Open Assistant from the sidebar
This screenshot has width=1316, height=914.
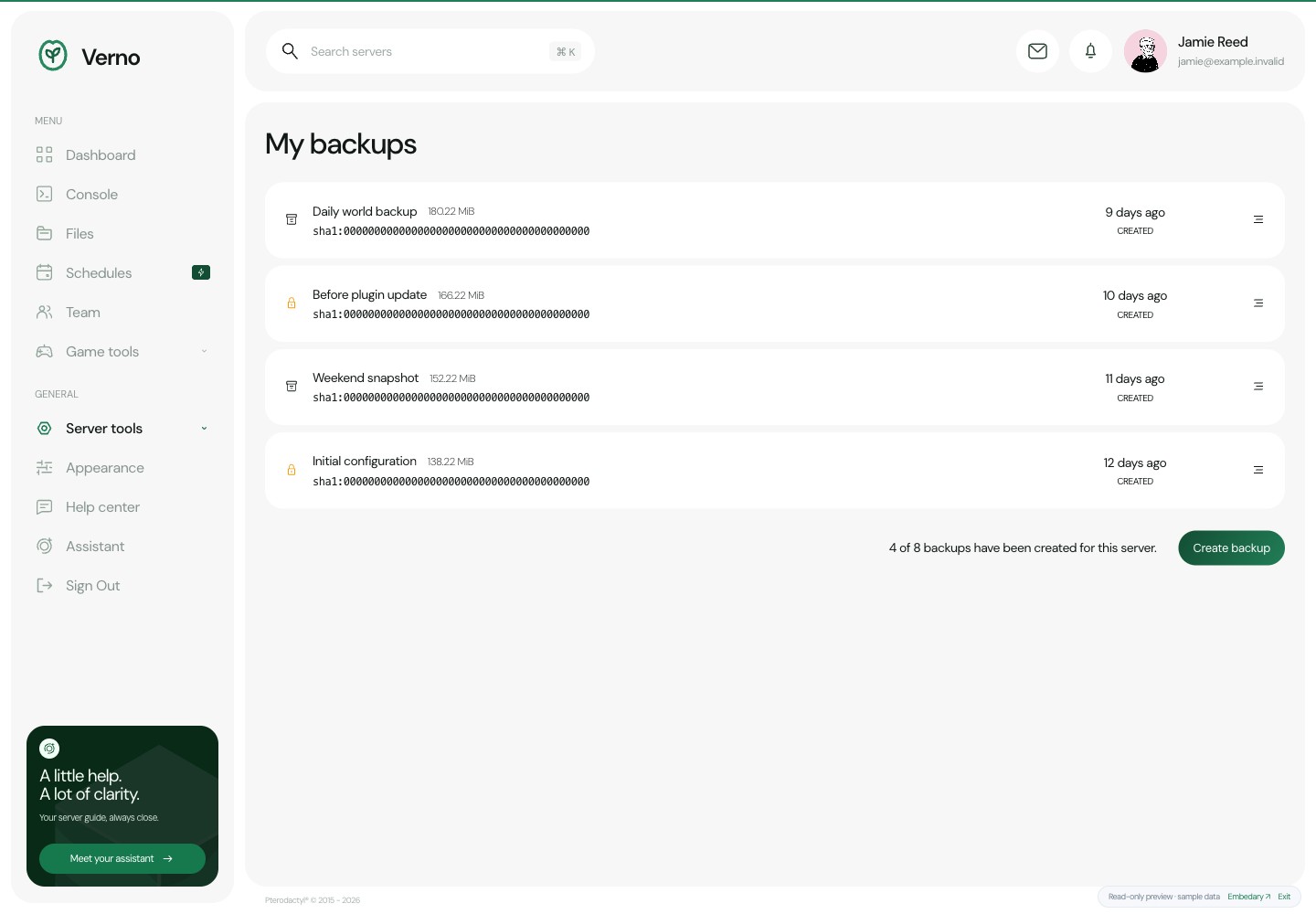point(122,547)
